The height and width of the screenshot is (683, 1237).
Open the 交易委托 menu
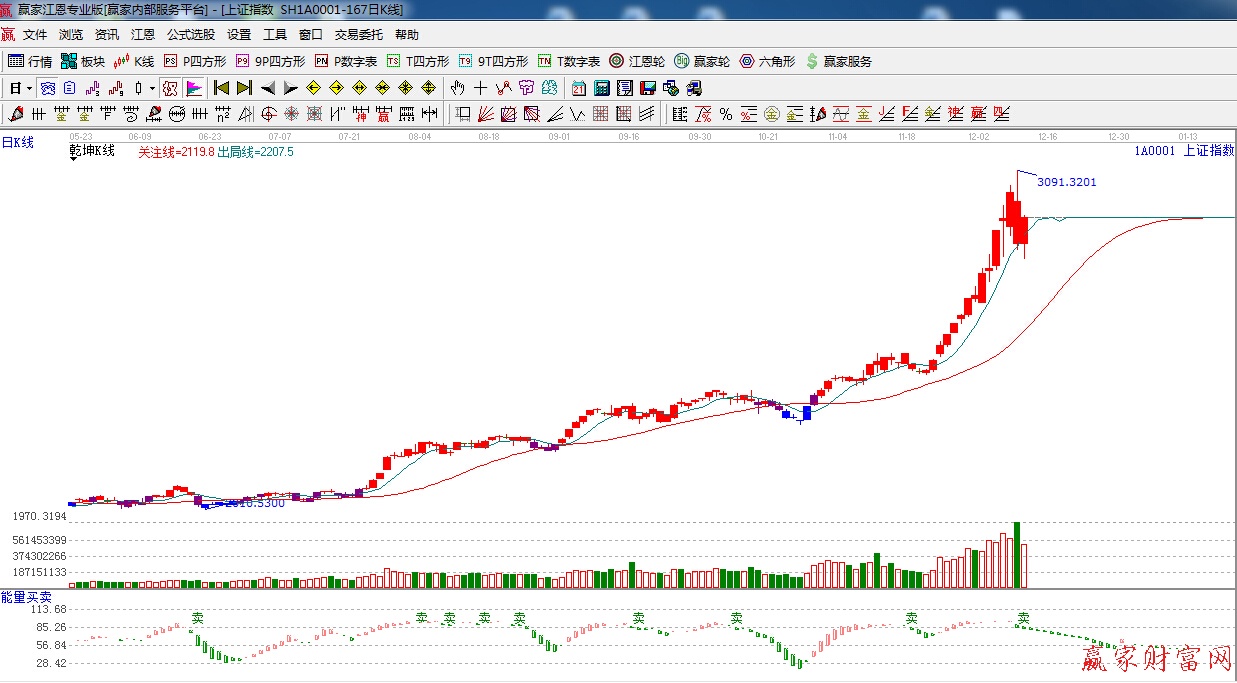(358, 35)
